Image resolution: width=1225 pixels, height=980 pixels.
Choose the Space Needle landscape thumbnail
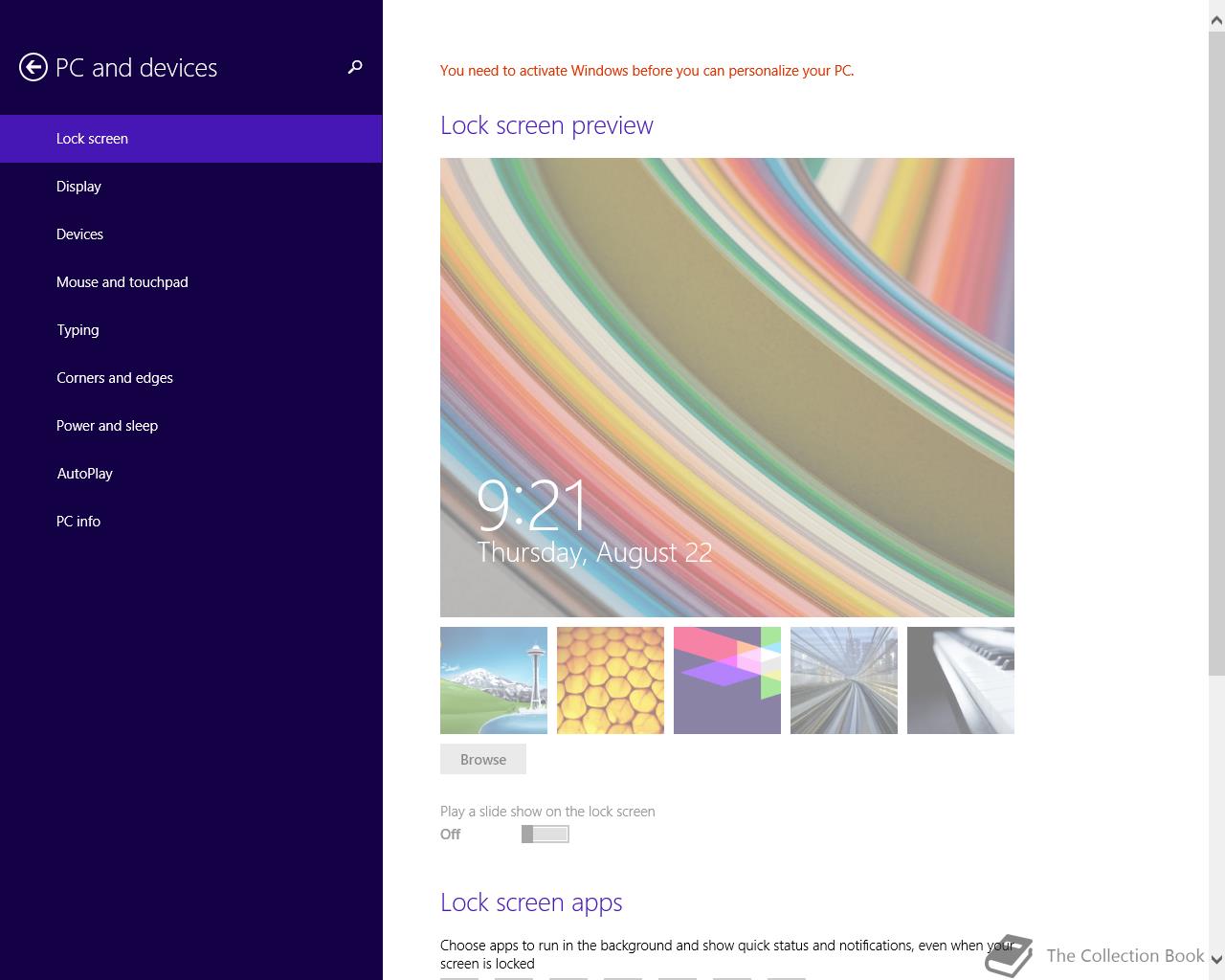494,680
